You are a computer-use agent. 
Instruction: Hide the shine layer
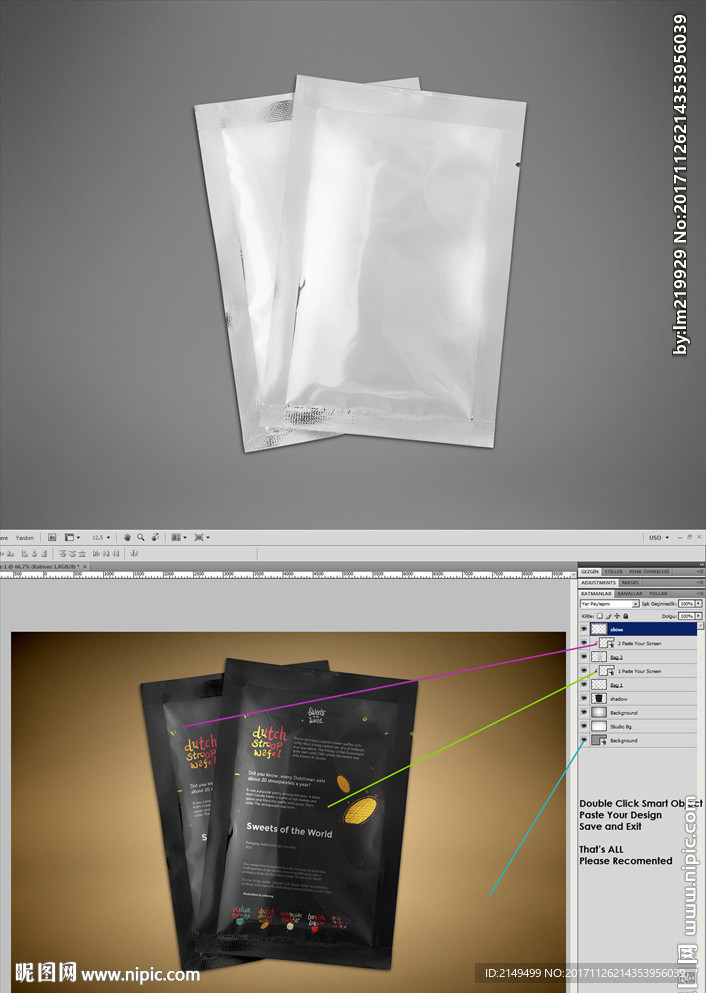584,629
